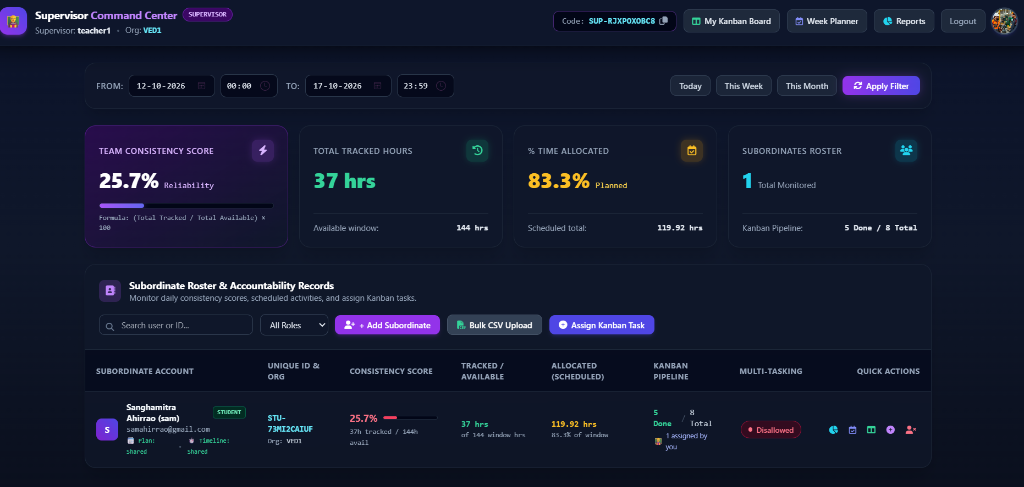
Task: Click the Supervisor Command Center logo icon
Action: click(14, 21)
